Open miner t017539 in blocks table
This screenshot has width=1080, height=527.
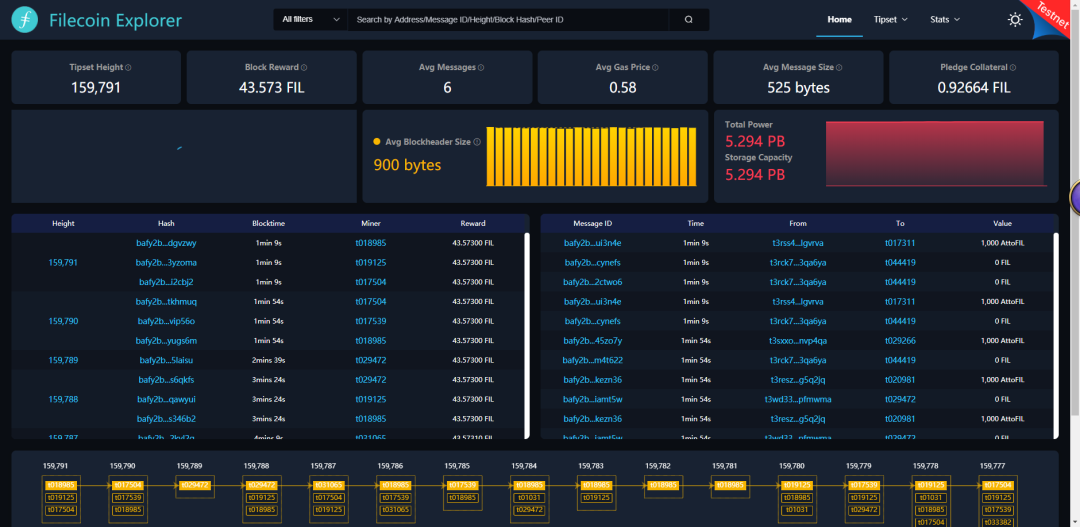click(371, 321)
